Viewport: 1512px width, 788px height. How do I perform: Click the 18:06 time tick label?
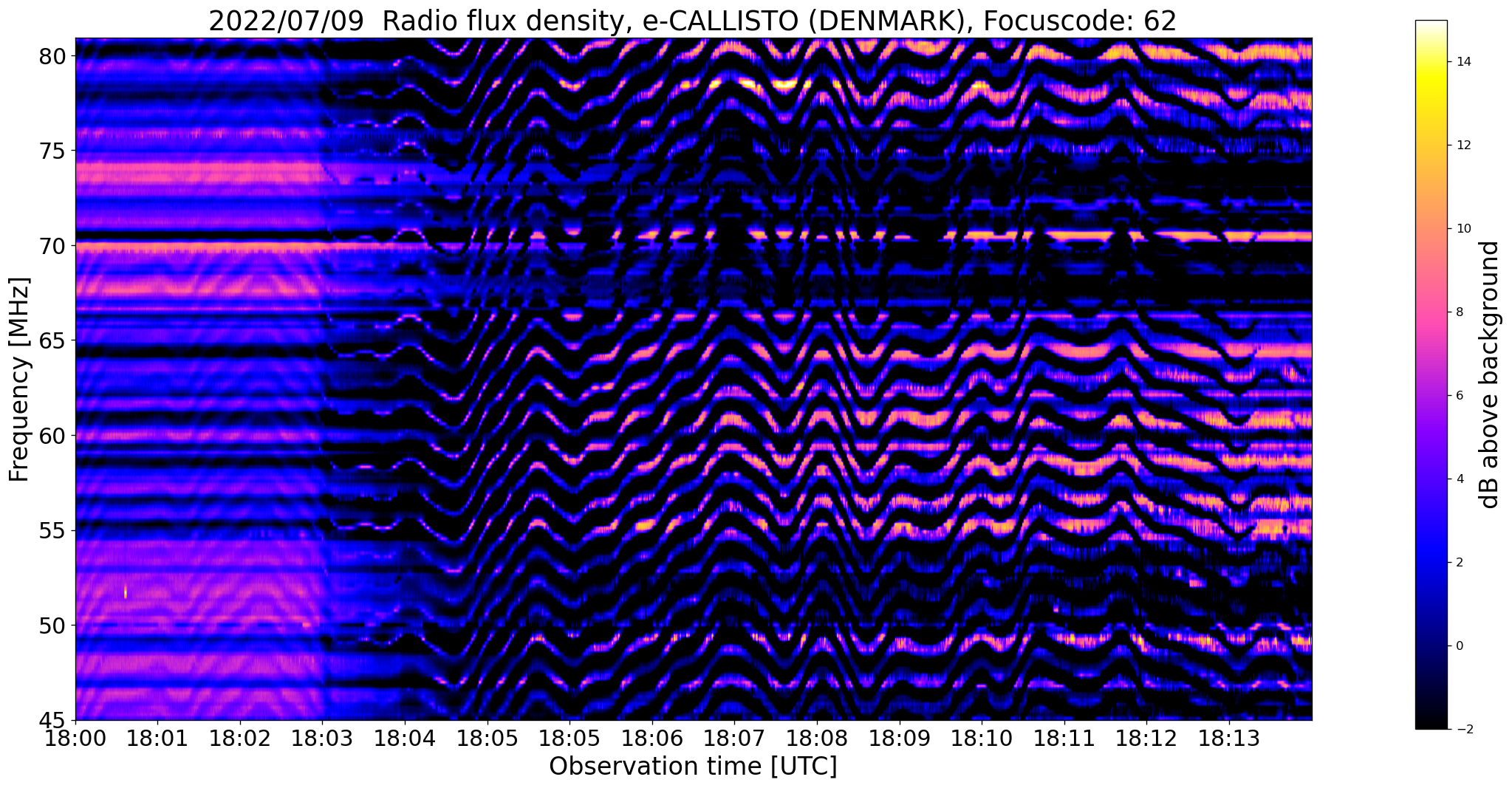click(x=651, y=739)
